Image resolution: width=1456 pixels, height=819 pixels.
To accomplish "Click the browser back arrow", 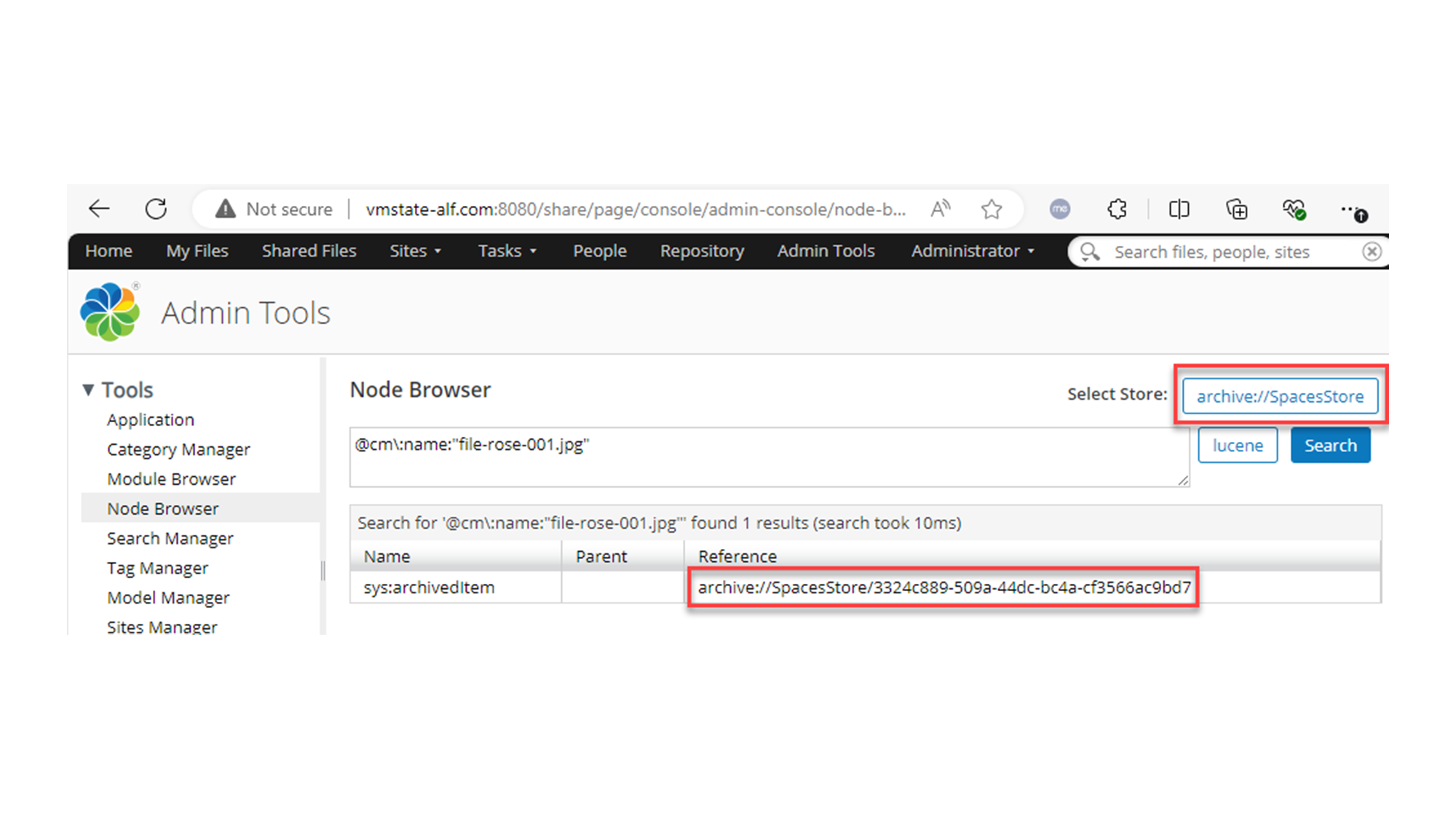I will (99, 210).
